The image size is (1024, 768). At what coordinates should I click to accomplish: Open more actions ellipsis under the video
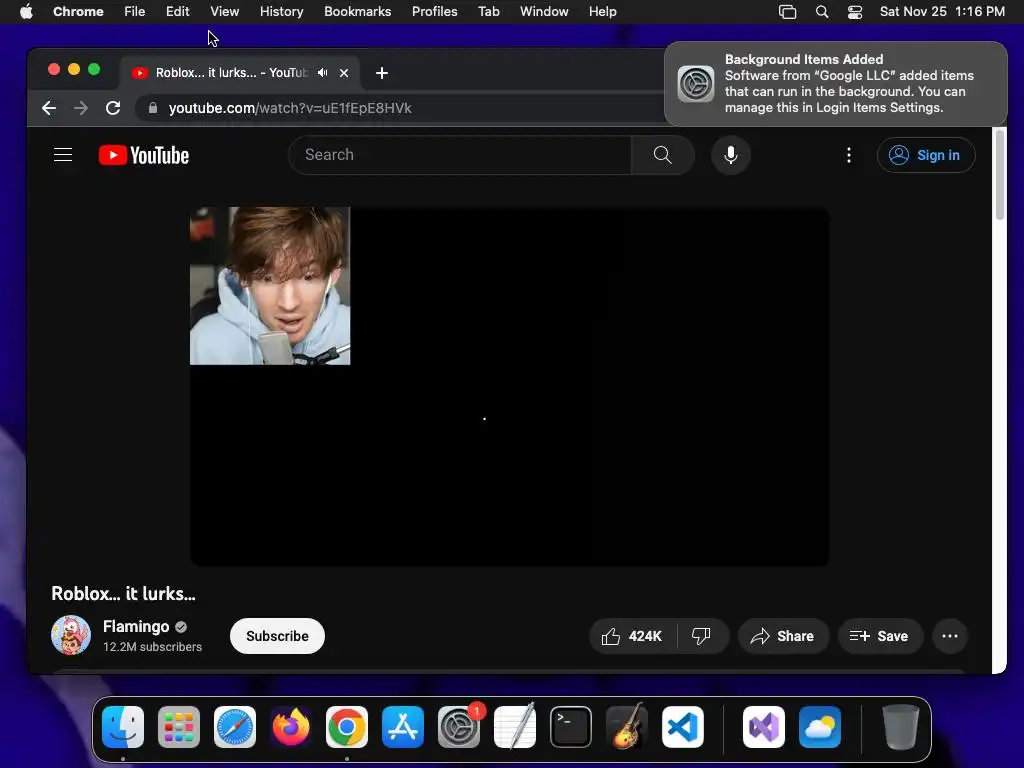[x=950, y=636]
